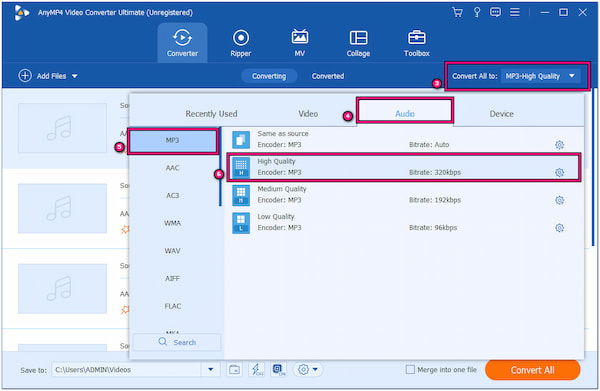Open settings gear for Medium Quality preset

click(559, 200)
